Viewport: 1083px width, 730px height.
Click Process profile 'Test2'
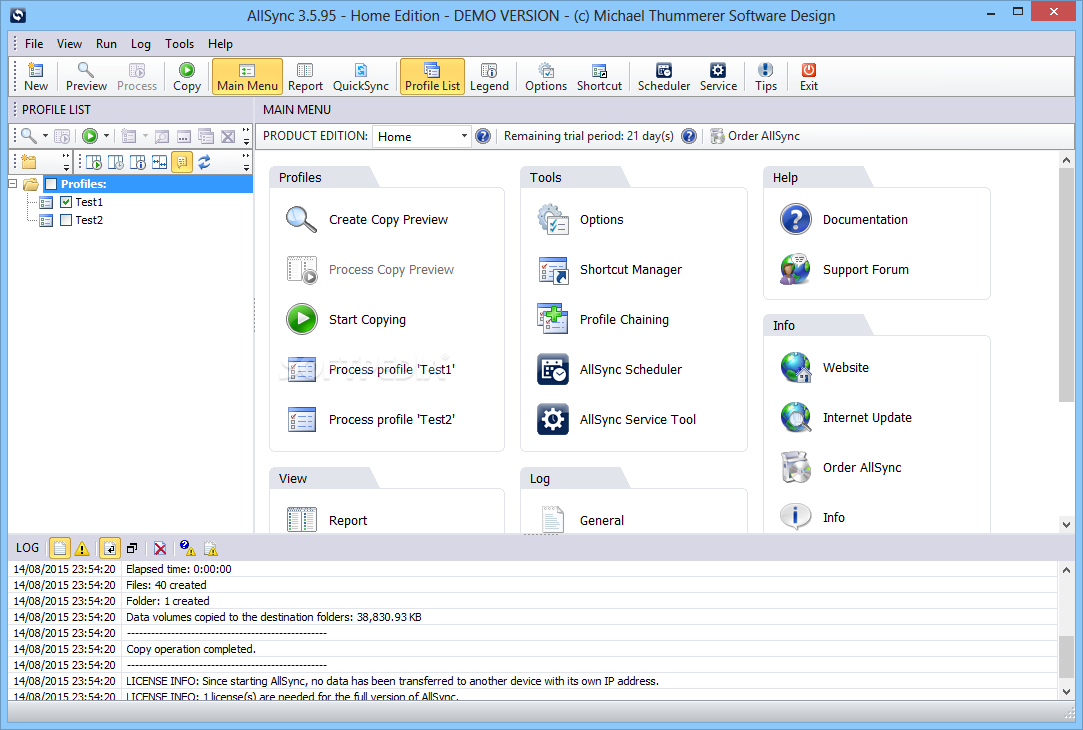point(371,419)
